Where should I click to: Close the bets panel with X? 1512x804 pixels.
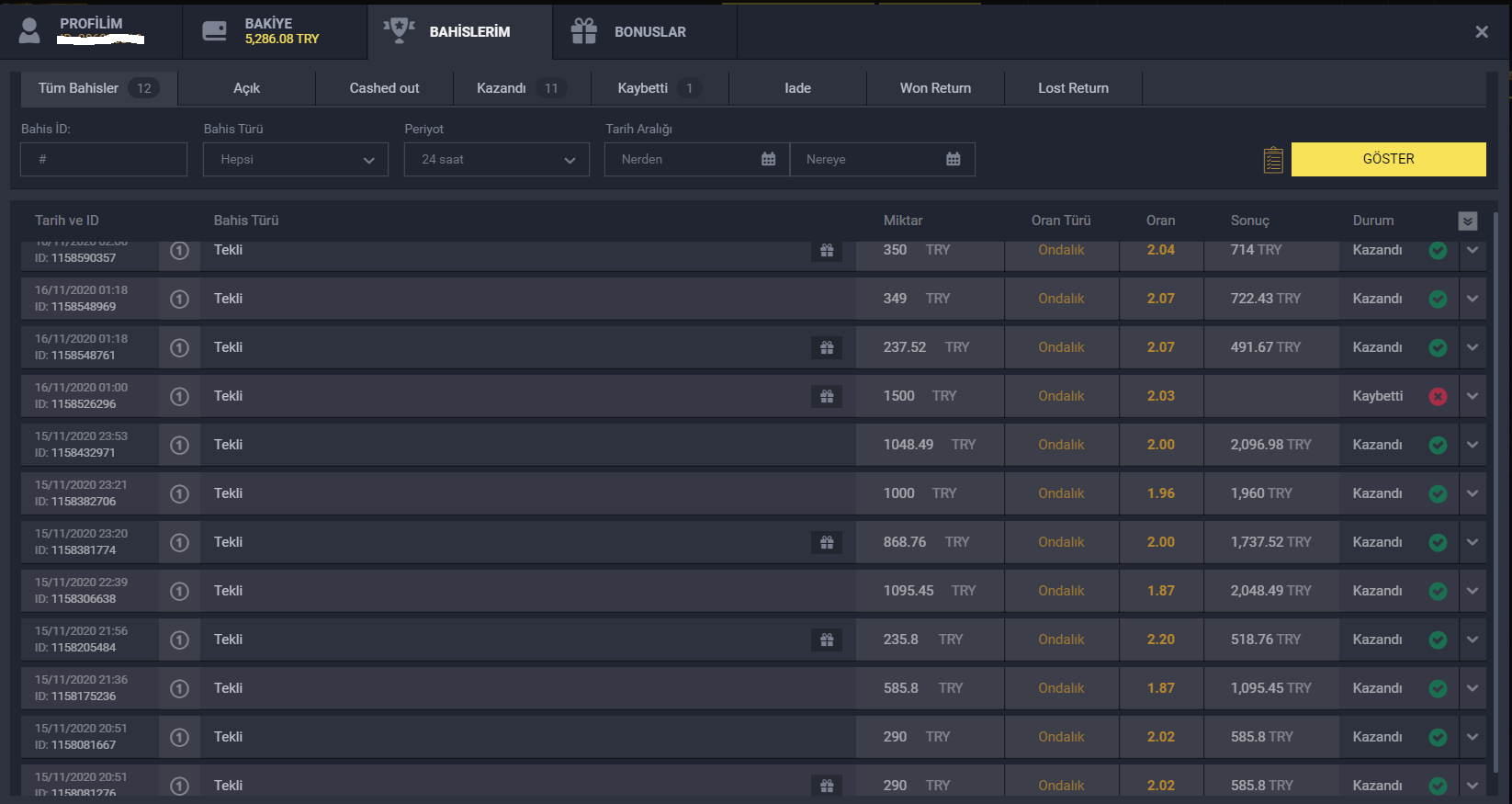1482,32
